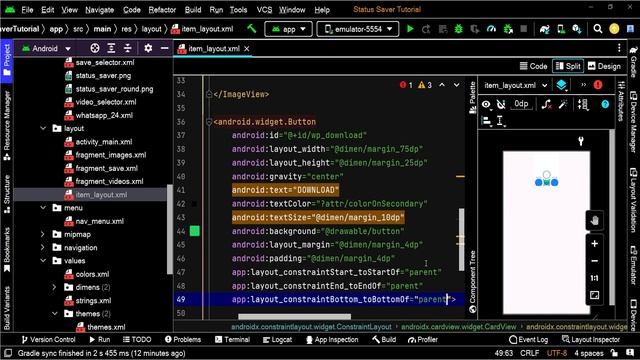Switch editor to Split view
This screenshot has width=640, height=360.
click(568, 66)
